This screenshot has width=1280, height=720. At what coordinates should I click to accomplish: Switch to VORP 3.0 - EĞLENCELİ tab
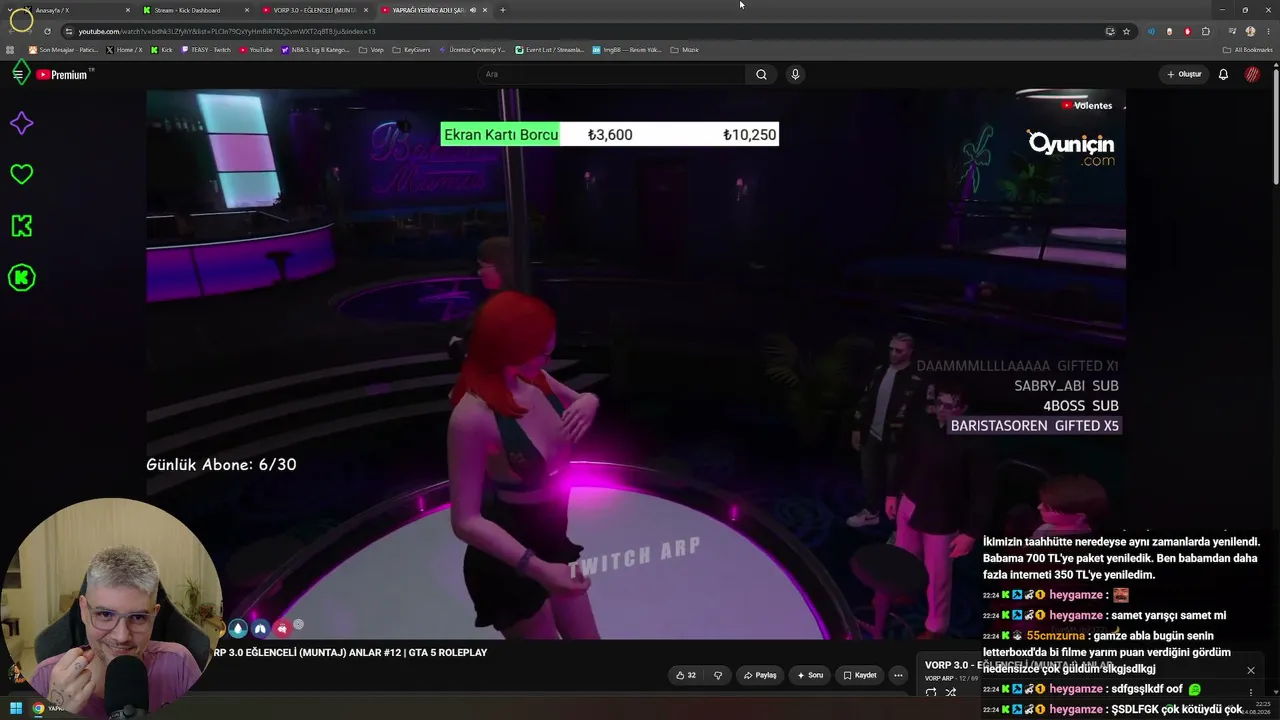[313, 10]
